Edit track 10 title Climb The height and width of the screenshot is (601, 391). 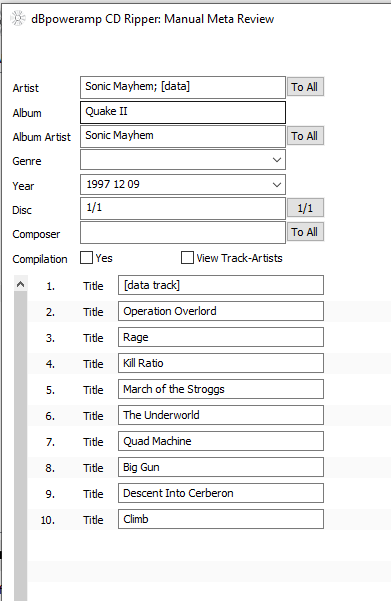point(221,519)
